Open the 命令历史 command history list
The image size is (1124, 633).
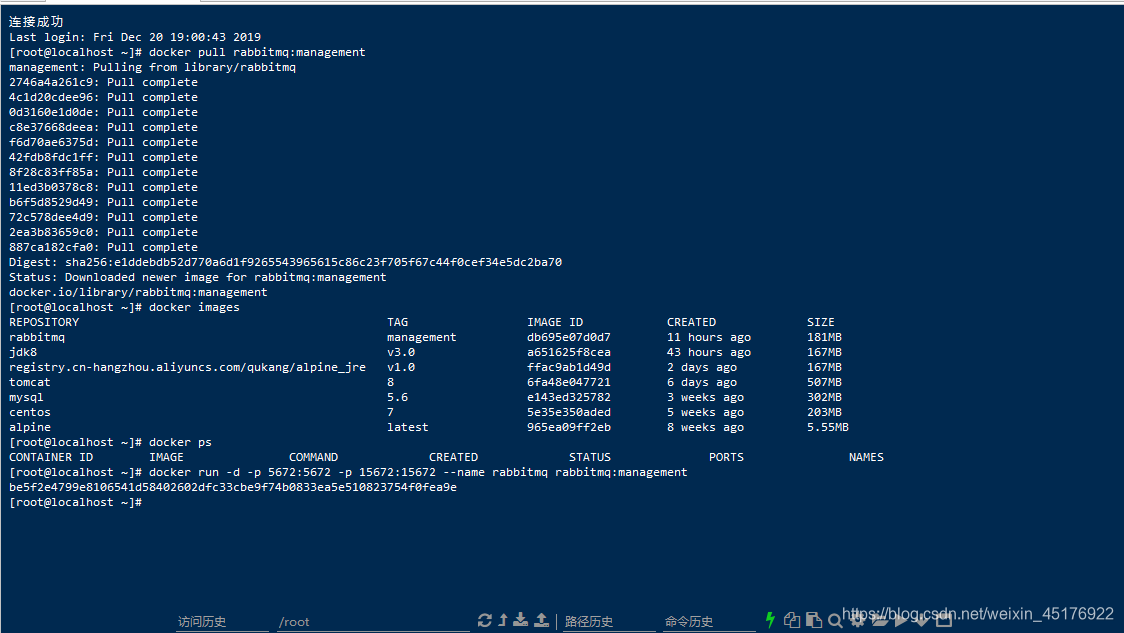tap(709, 622)
